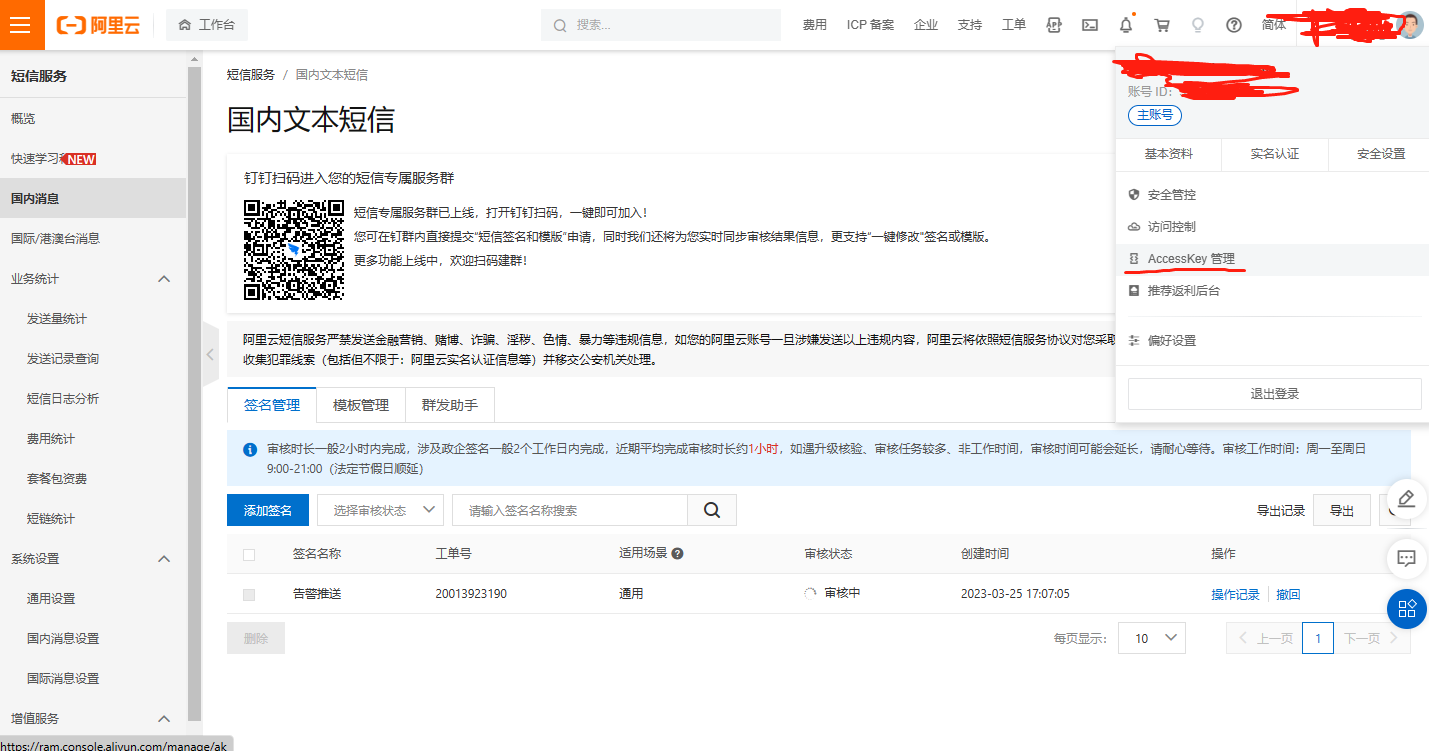Screen dimensions: 1429x751
Task: Click the 添加签名 button
Action: 268,510
